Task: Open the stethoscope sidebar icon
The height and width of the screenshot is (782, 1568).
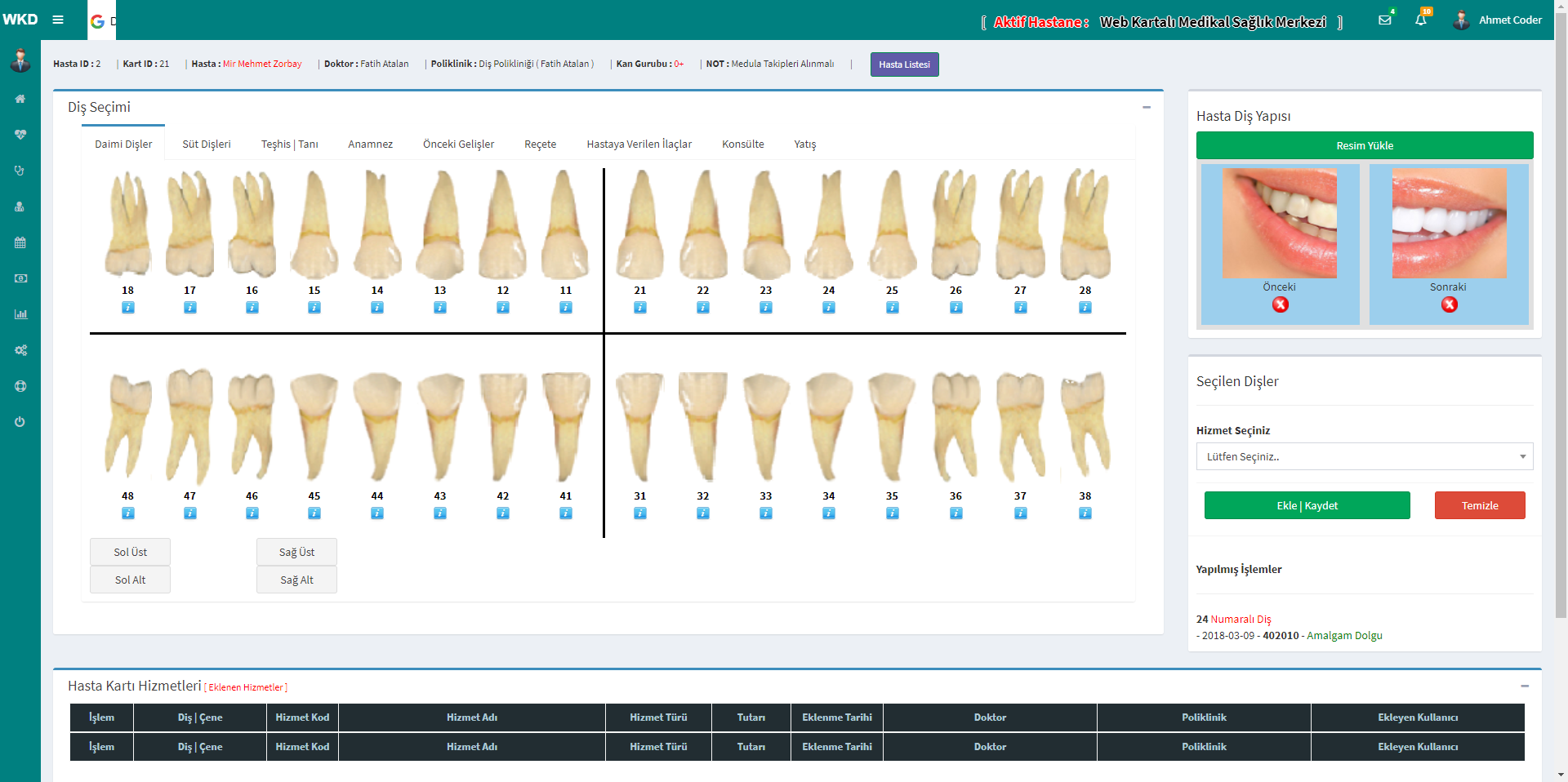Action: click(20, 171)
